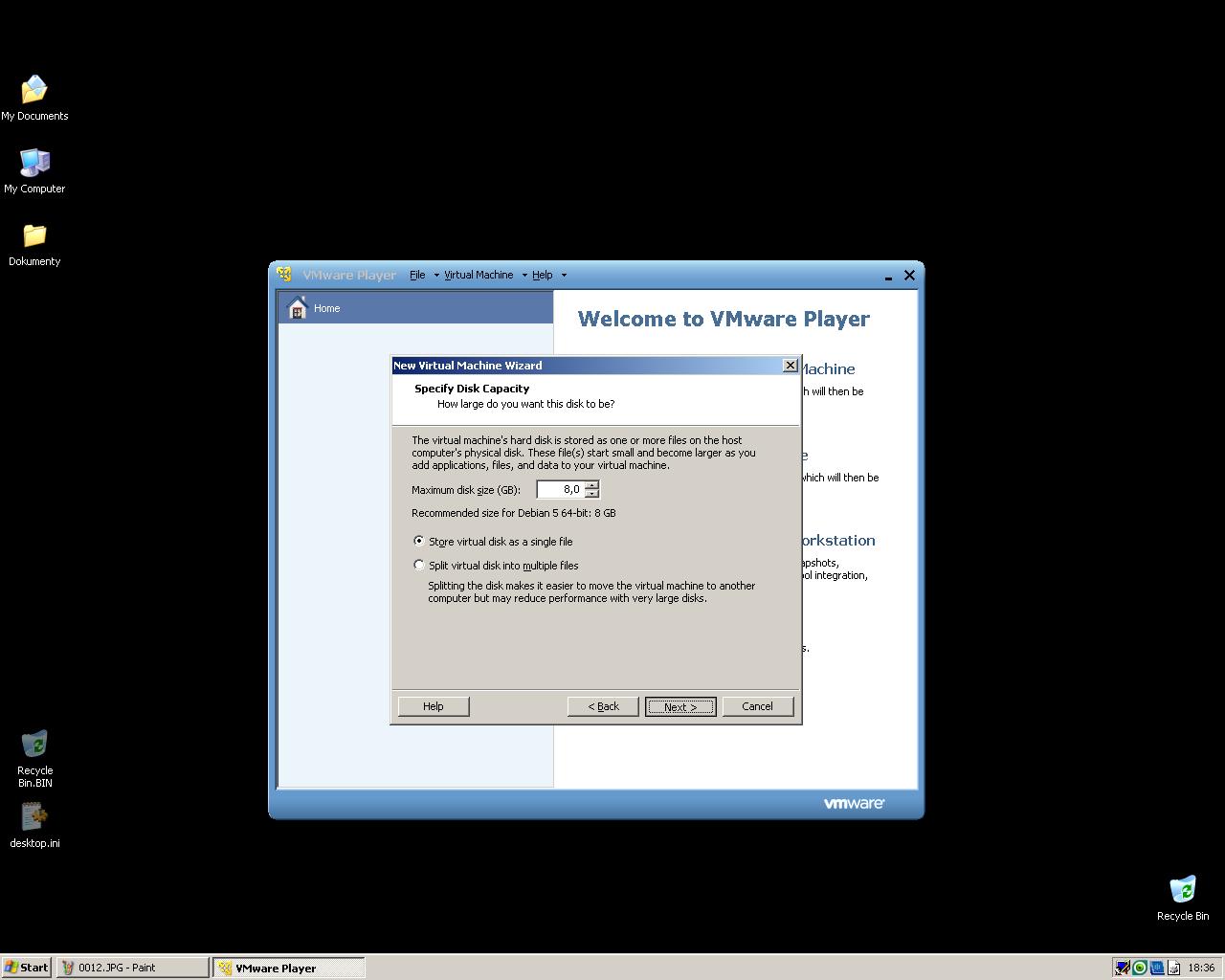The height and width of the screenshot is (980, 1225).
Task: Expand the dropdown arrow next to the Help menu
Action: pos(564,275)
